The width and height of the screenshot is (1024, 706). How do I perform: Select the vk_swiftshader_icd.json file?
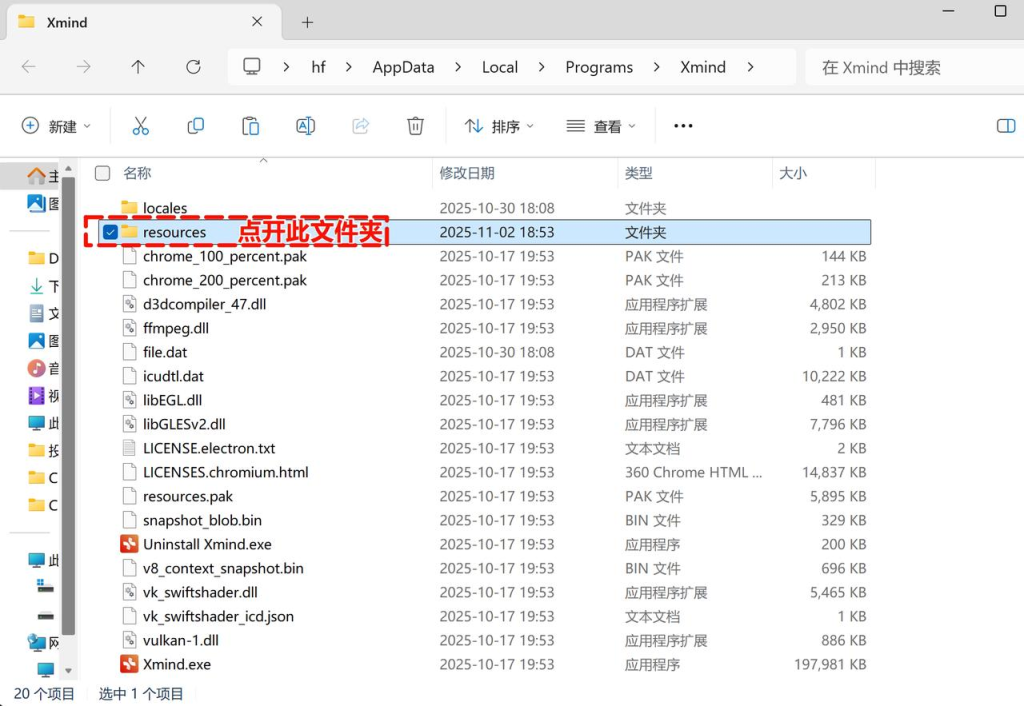484,616
